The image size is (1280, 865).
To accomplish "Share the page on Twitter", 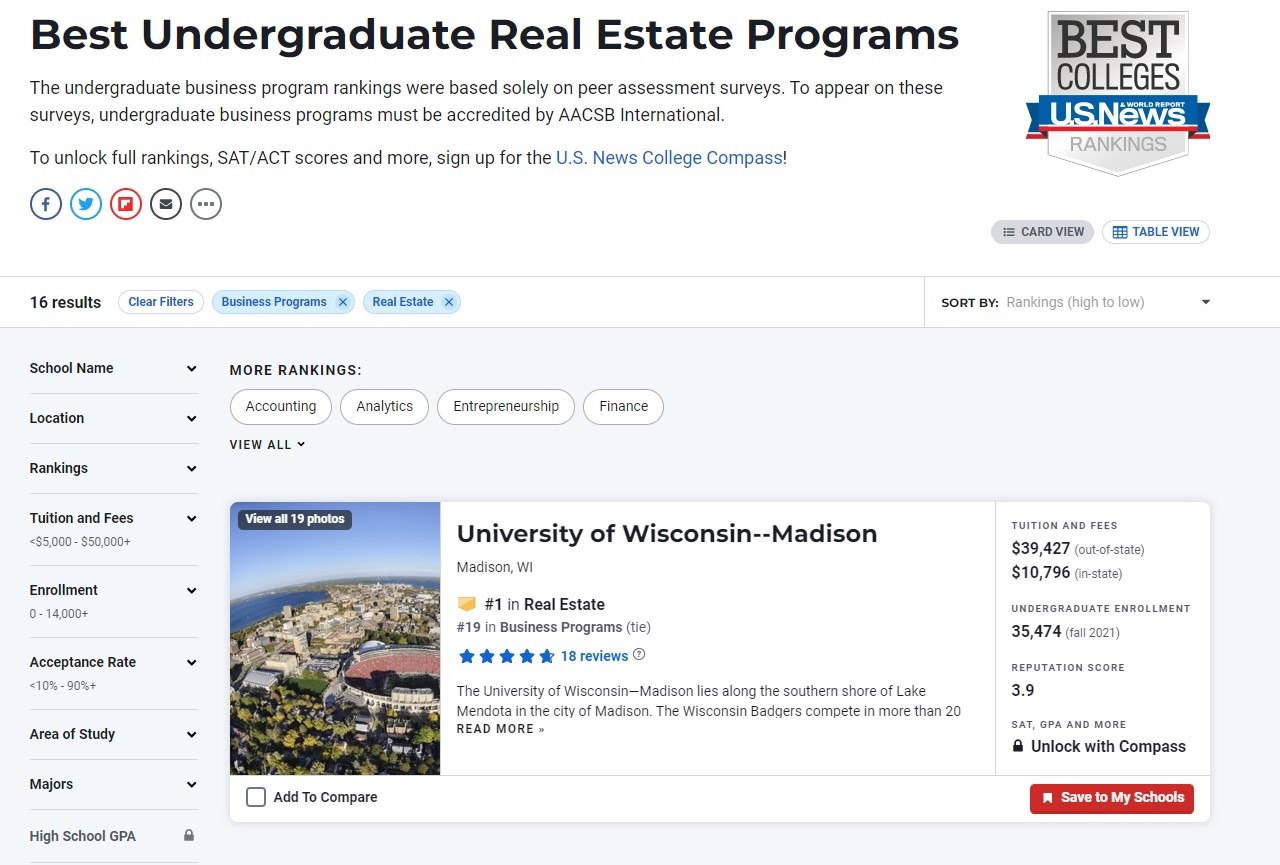I will [85, 204].
